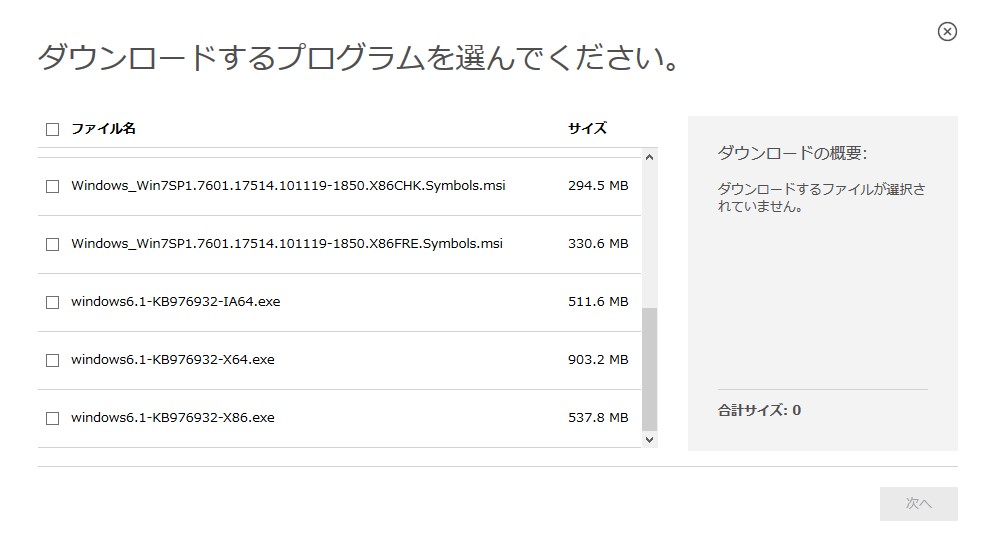Tick the select-all checkbox beside ファイル名
Viewport: 994px width, 538px height.
52,129
